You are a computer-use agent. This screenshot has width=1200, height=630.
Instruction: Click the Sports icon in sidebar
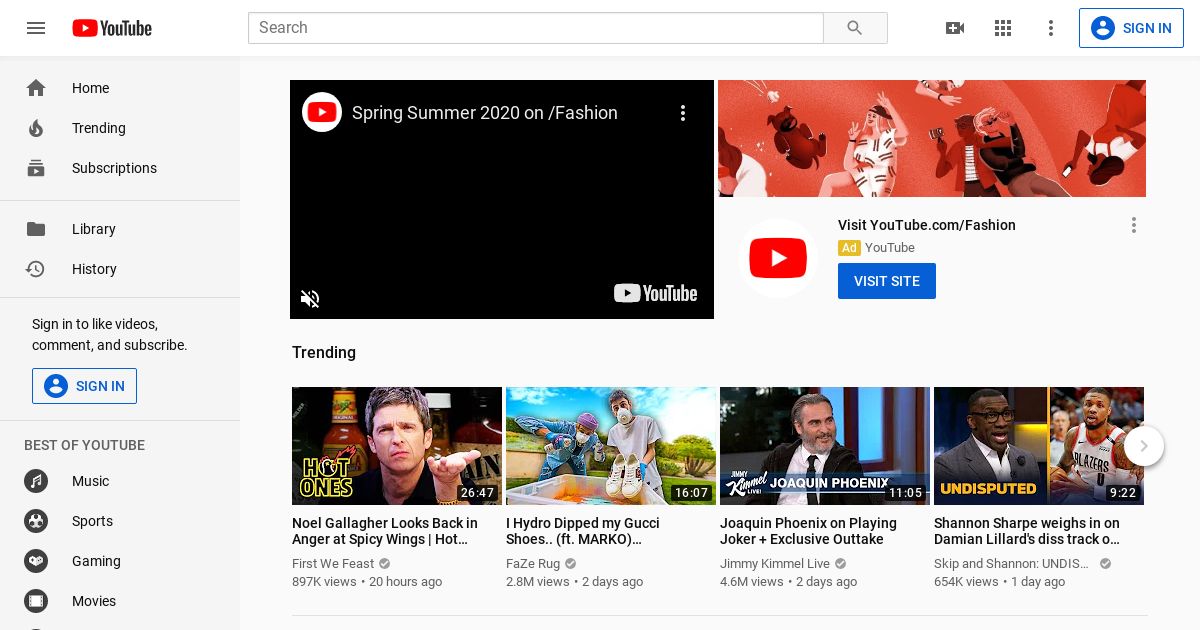(x=36, y=521)
